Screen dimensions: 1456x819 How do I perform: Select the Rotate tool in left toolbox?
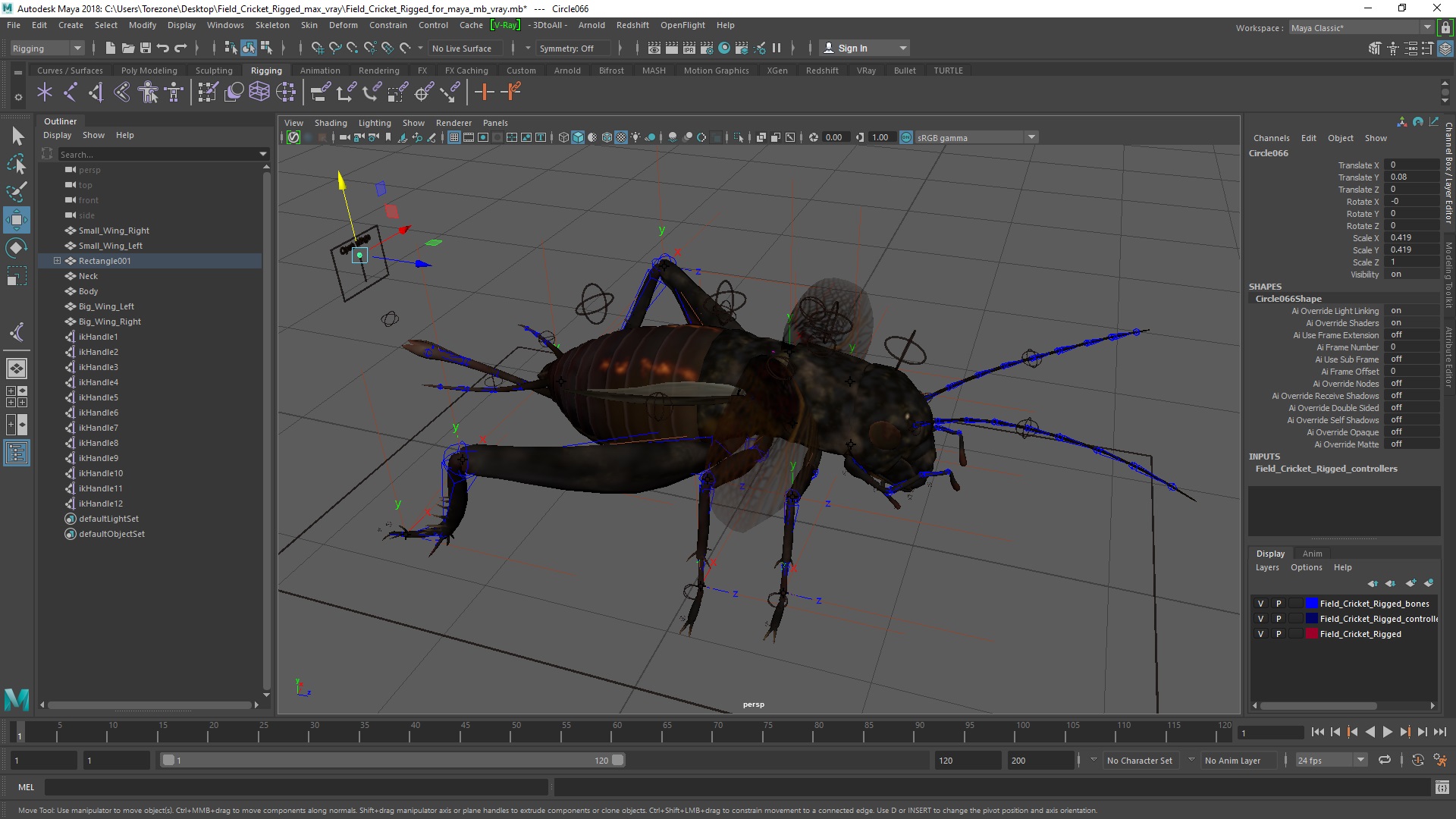coord(17,248)
